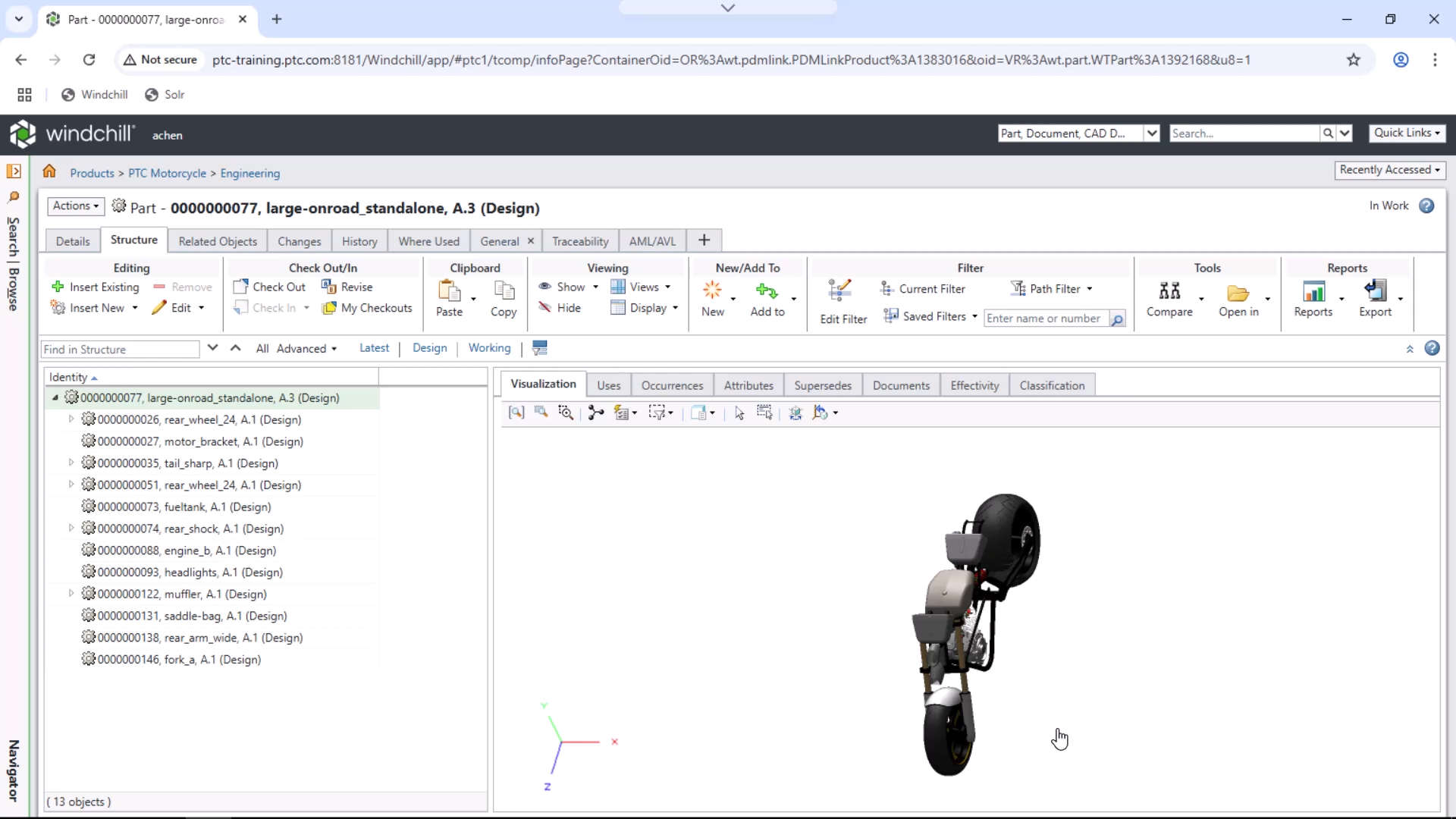This screenshot has width=1456, height=819.
Task: Select the 0000000073 fueltank row
Action: (212, 507)
